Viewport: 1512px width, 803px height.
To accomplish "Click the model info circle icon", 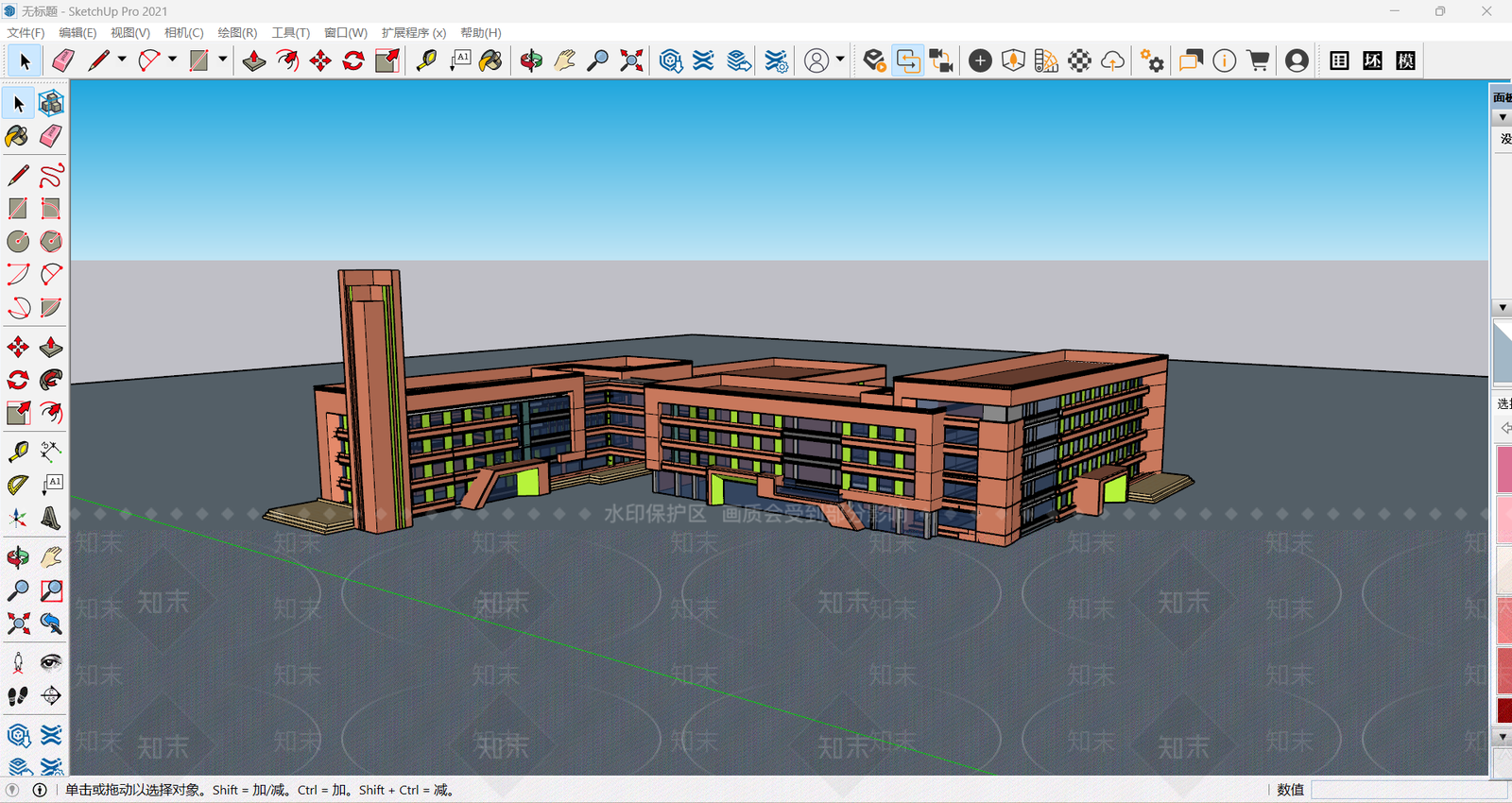I will [1224, 60].
